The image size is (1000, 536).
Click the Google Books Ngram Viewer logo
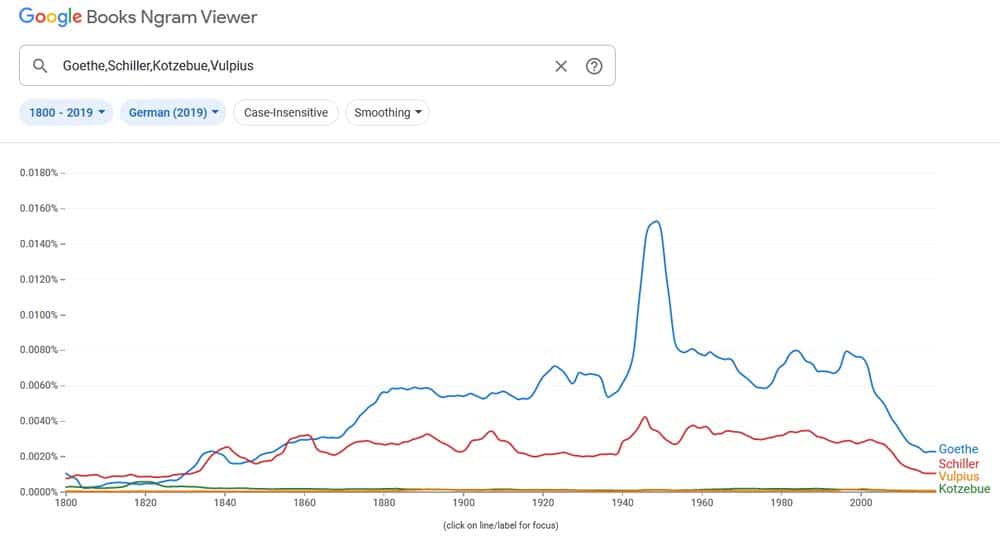[138, 17]
